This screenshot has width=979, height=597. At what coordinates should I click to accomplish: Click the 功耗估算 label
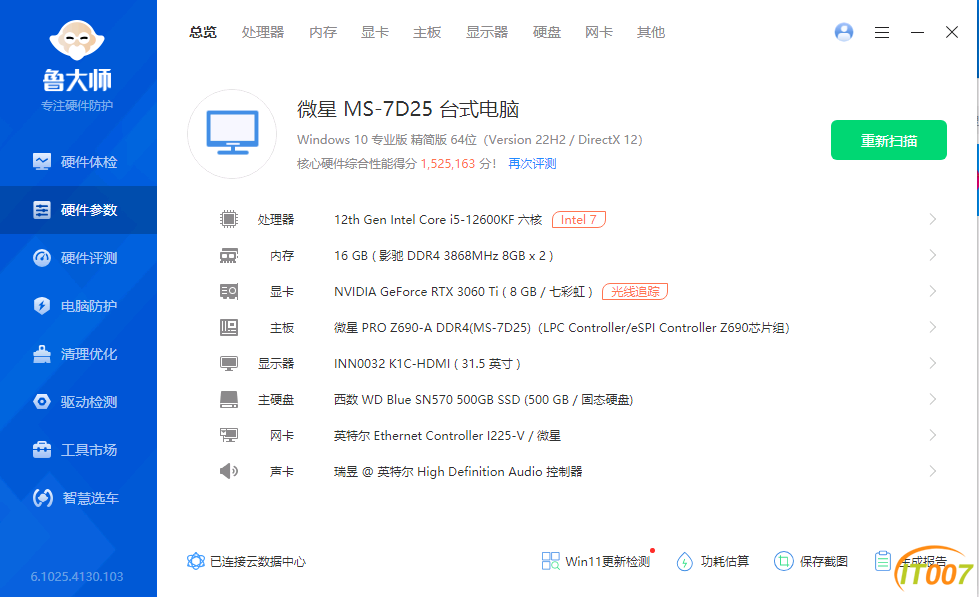725,561
